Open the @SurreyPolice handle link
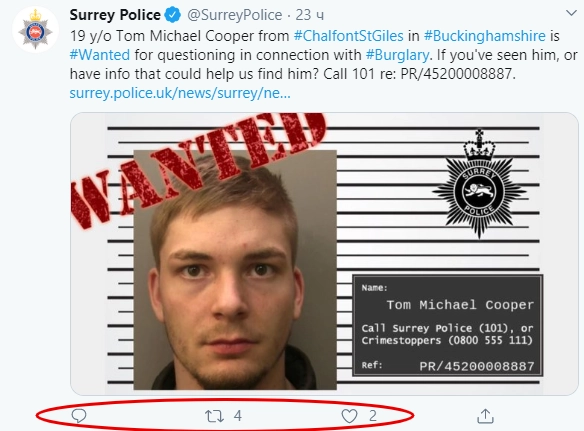Viewport: 584px width, 431px height. [235, 15]
